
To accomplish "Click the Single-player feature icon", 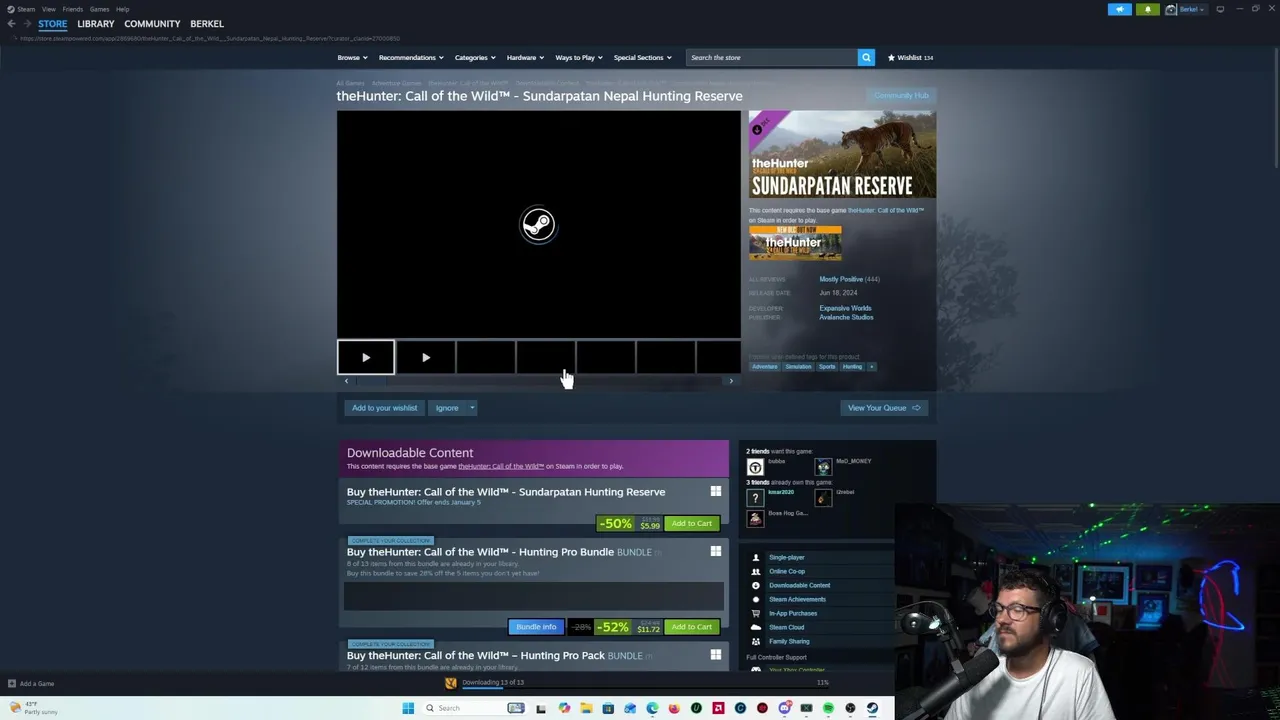I will tap(755, 557).
